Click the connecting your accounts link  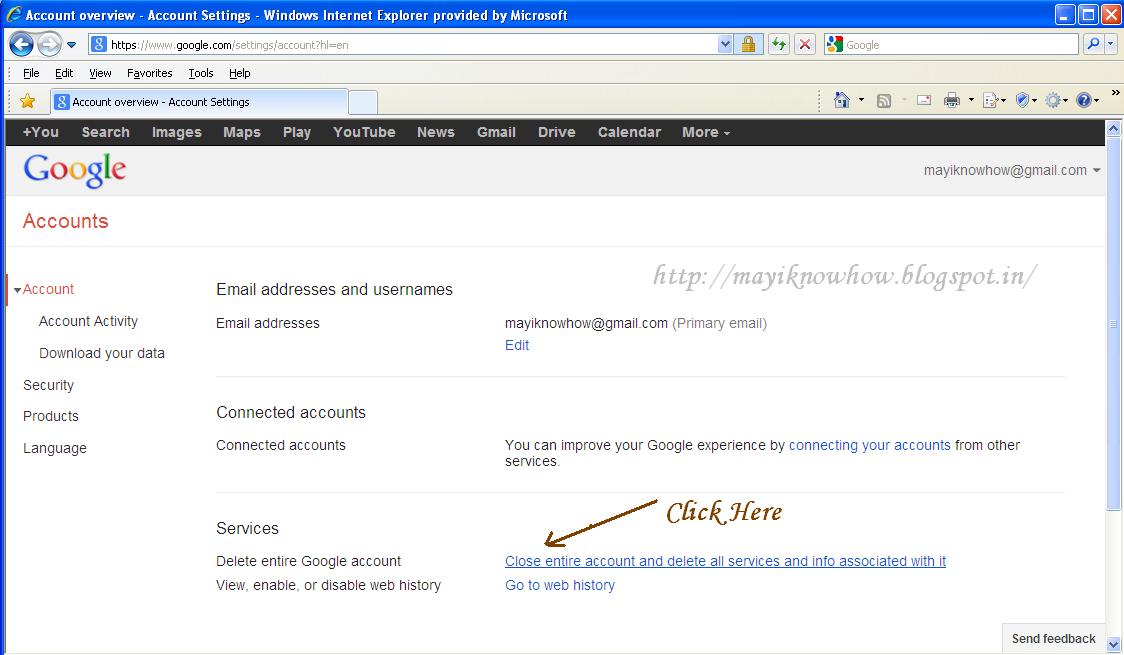[x=870, y=445]
